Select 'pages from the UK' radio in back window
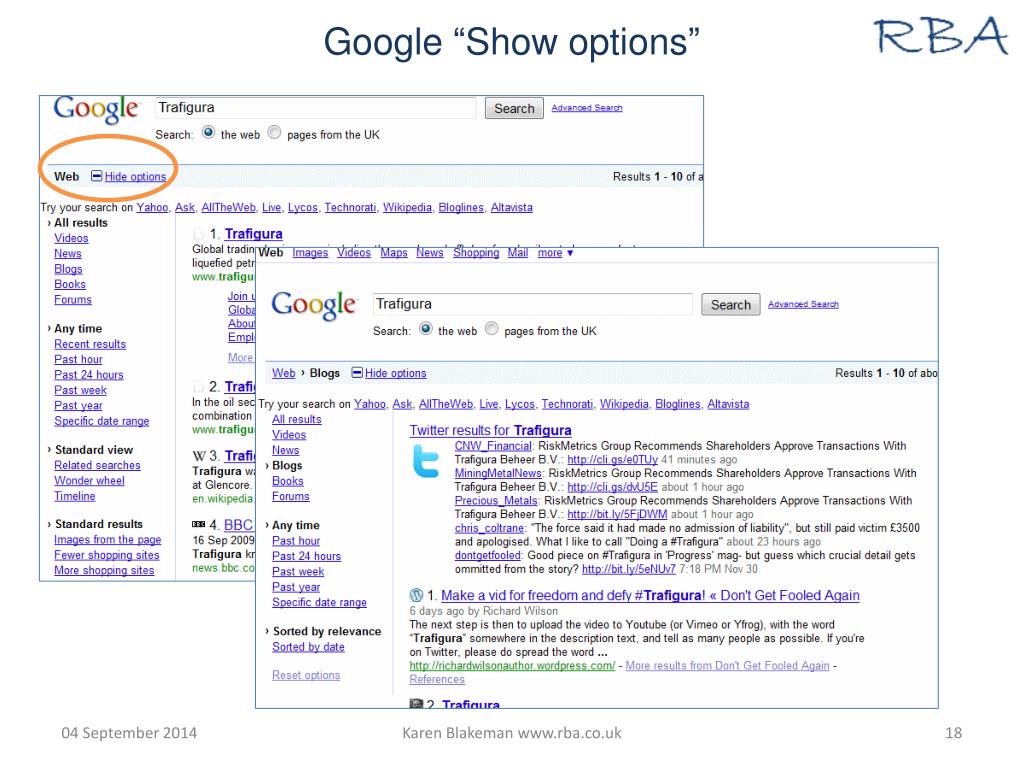 tap(274, 133)
